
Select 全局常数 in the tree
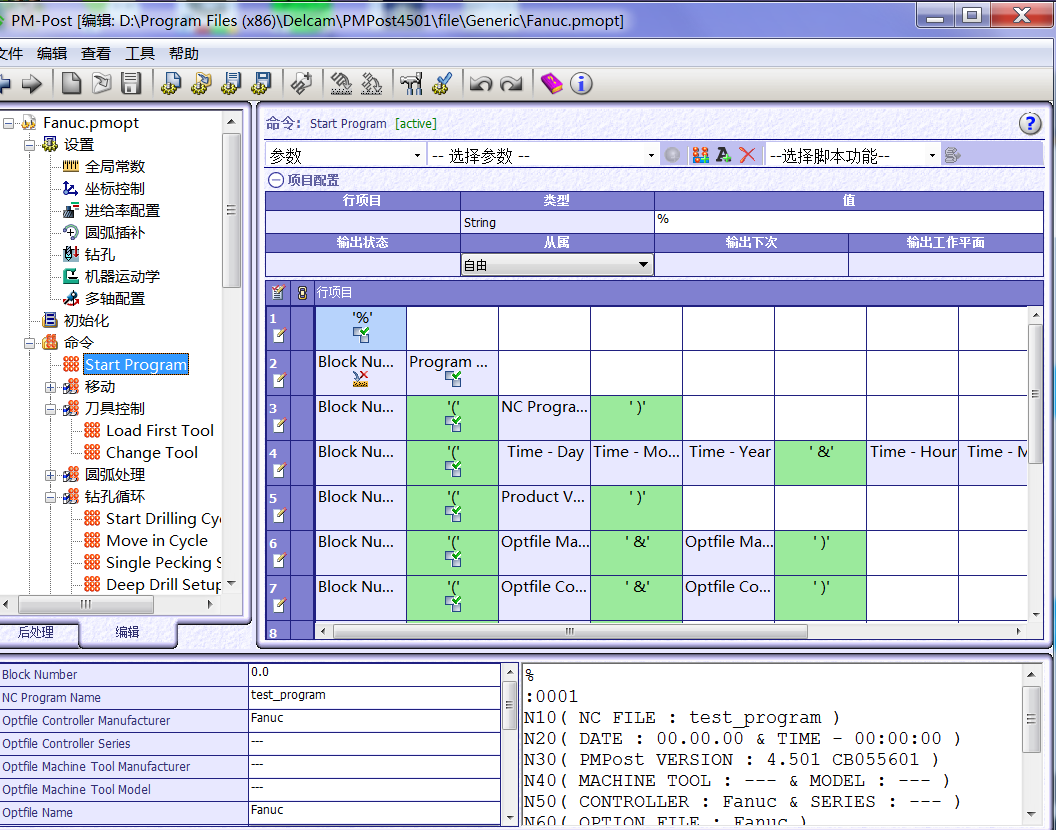point(114,166)
